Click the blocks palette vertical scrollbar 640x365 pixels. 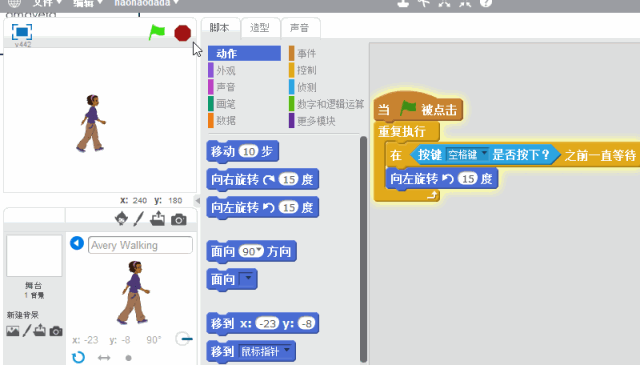tap(363, 249)
